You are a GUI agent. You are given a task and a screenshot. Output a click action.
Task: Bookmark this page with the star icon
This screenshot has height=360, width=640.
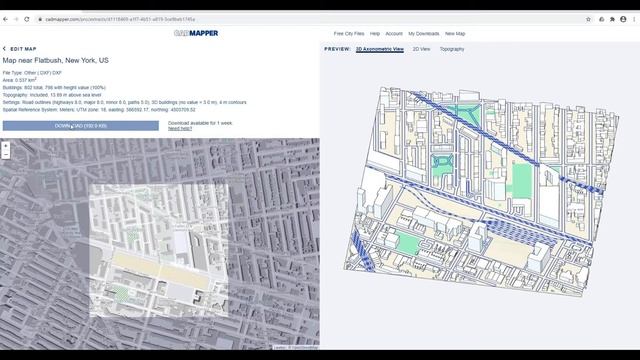click(588, 19)
